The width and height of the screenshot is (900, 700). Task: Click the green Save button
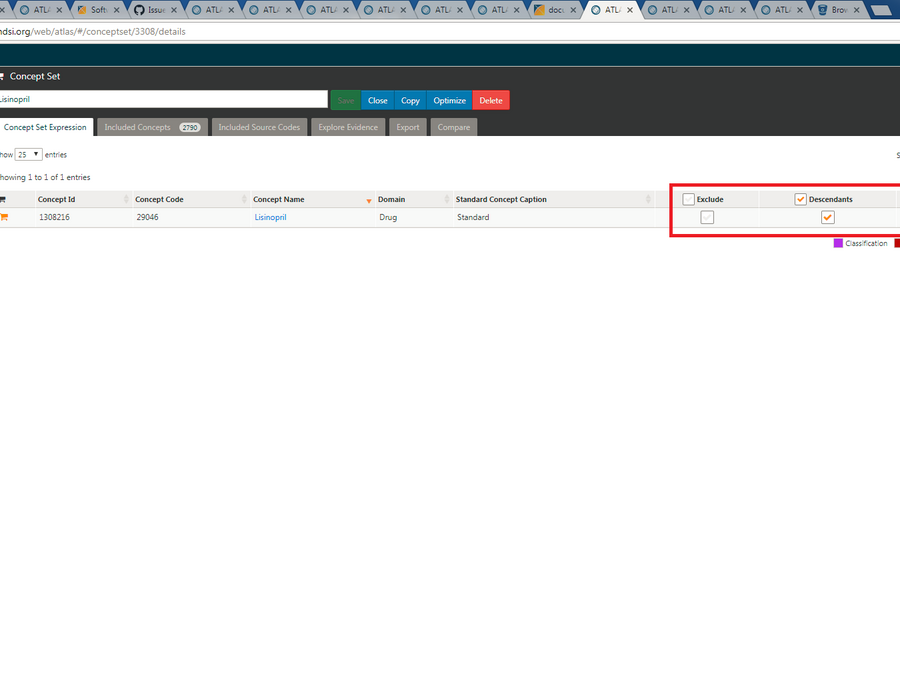tap(346, 100)
